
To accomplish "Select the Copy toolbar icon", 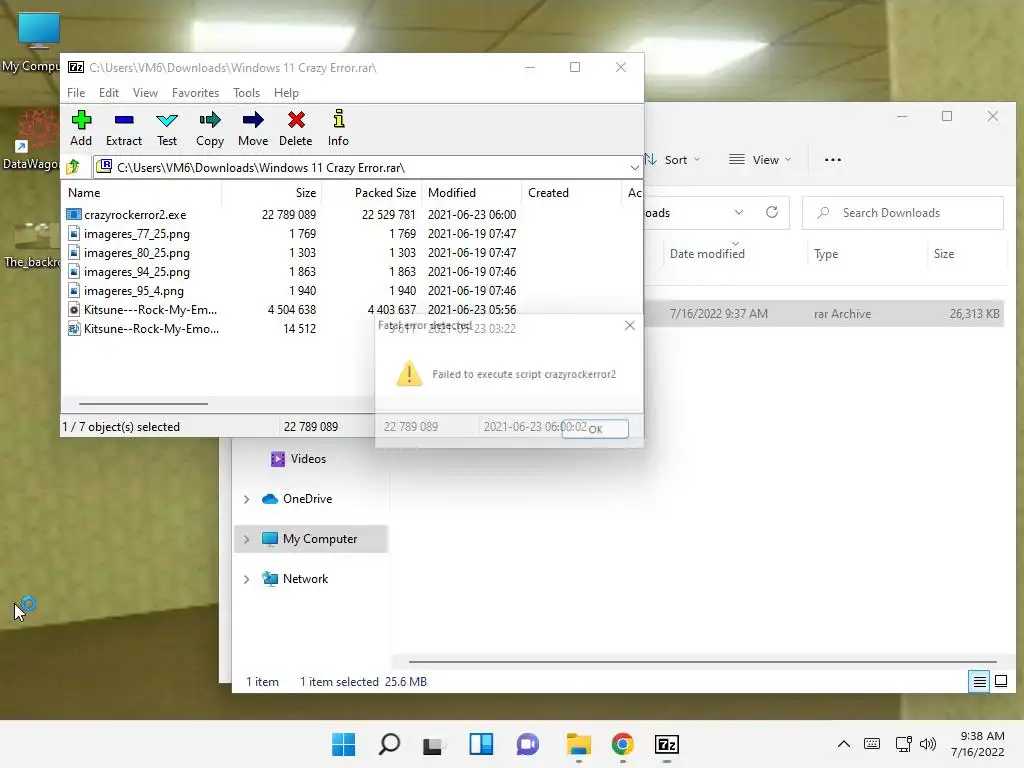I will [210, 120].
